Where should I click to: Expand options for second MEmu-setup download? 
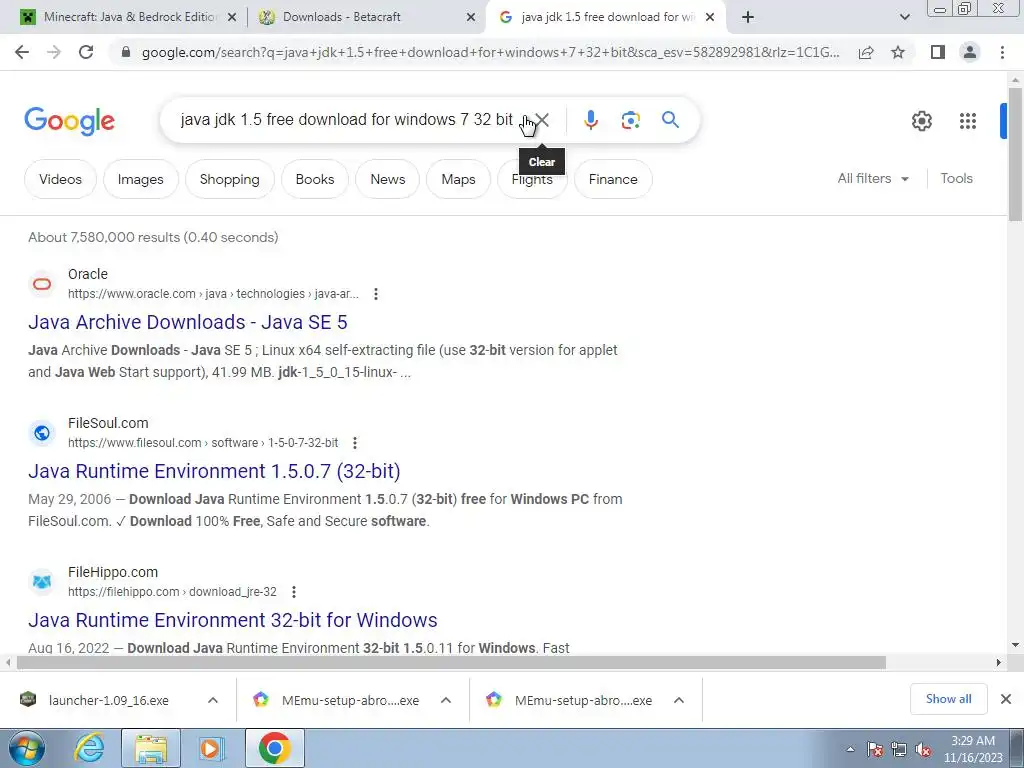679,700
